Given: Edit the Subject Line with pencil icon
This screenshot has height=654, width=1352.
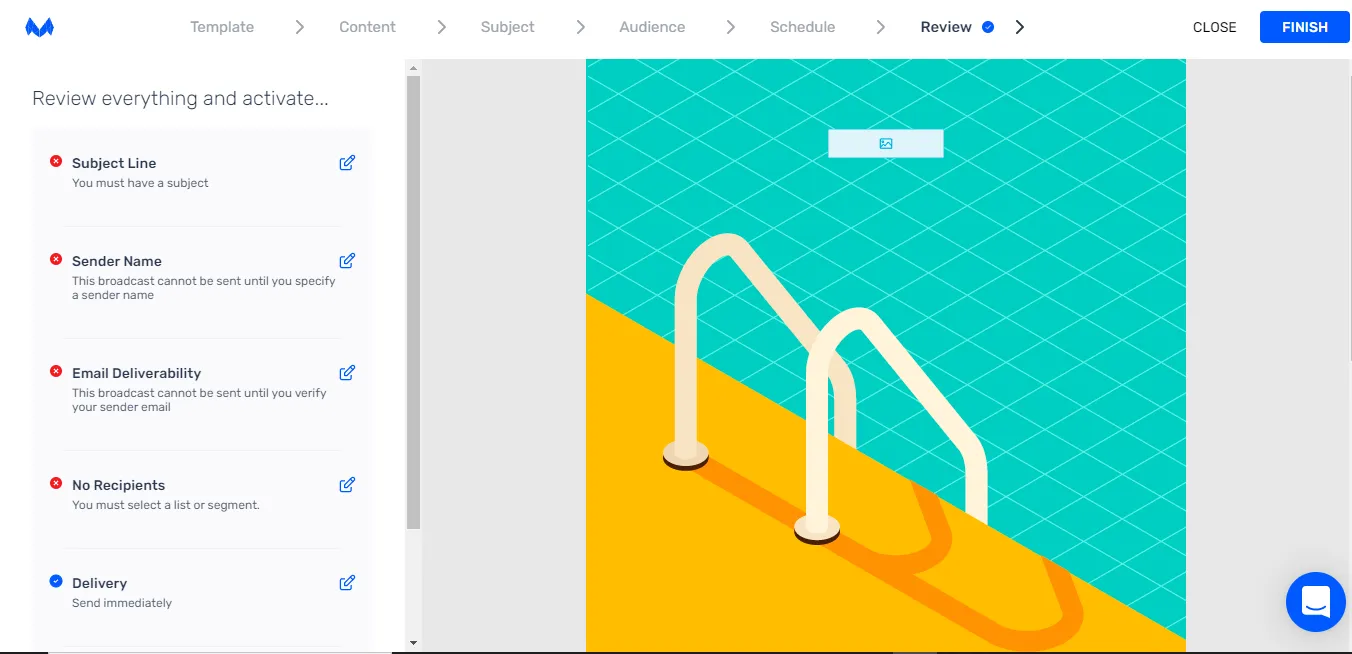Looking at the screenshot, I should click(347, 163).
